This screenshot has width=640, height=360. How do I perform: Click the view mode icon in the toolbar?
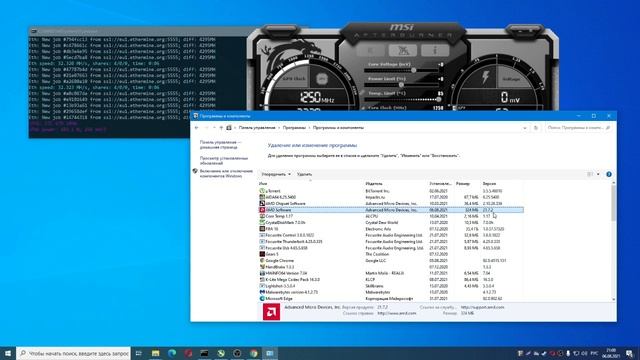(x=590, y=174)
